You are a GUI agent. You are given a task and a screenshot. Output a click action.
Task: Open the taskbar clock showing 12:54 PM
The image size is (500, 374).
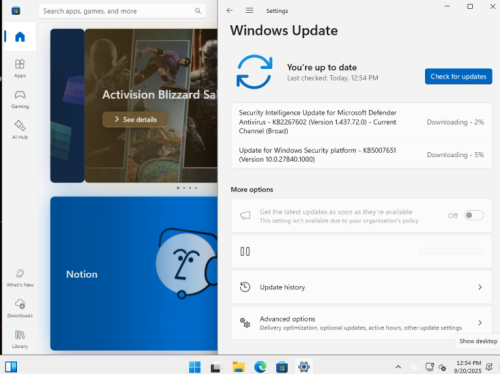click(x=468, y=367)
